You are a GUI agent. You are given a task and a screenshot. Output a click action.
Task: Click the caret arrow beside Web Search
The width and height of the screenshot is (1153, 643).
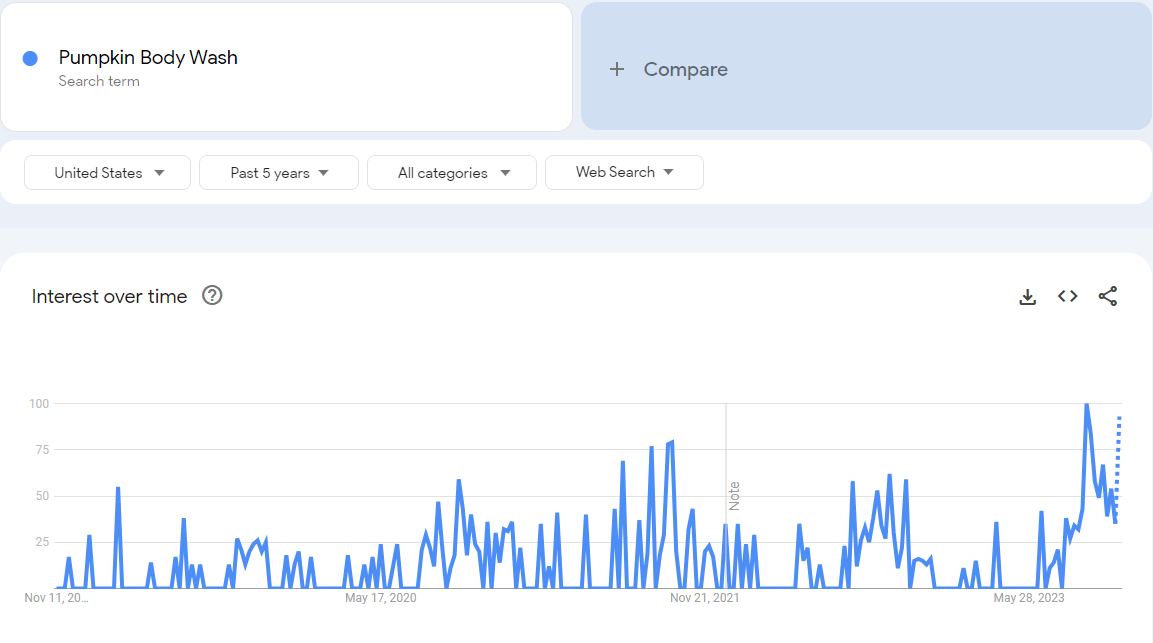coord(668,172)
